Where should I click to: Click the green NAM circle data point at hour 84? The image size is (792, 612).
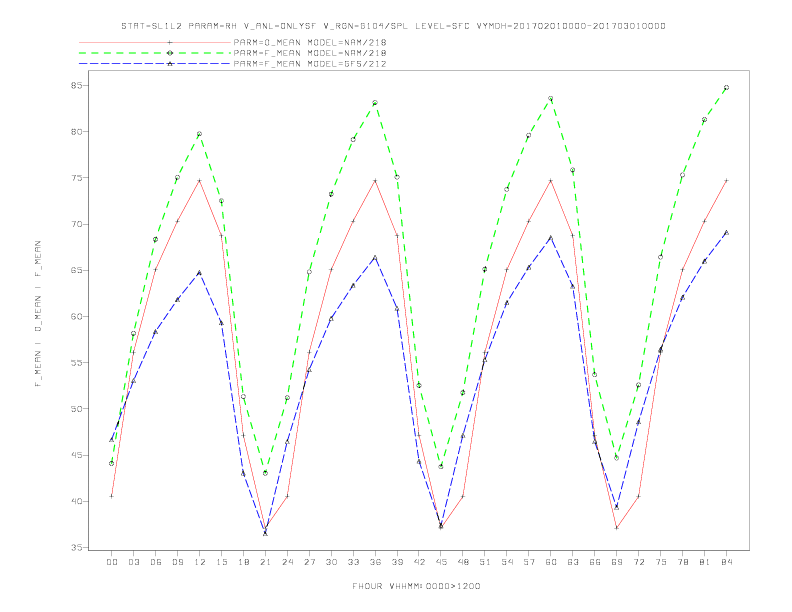pos(726,87)
